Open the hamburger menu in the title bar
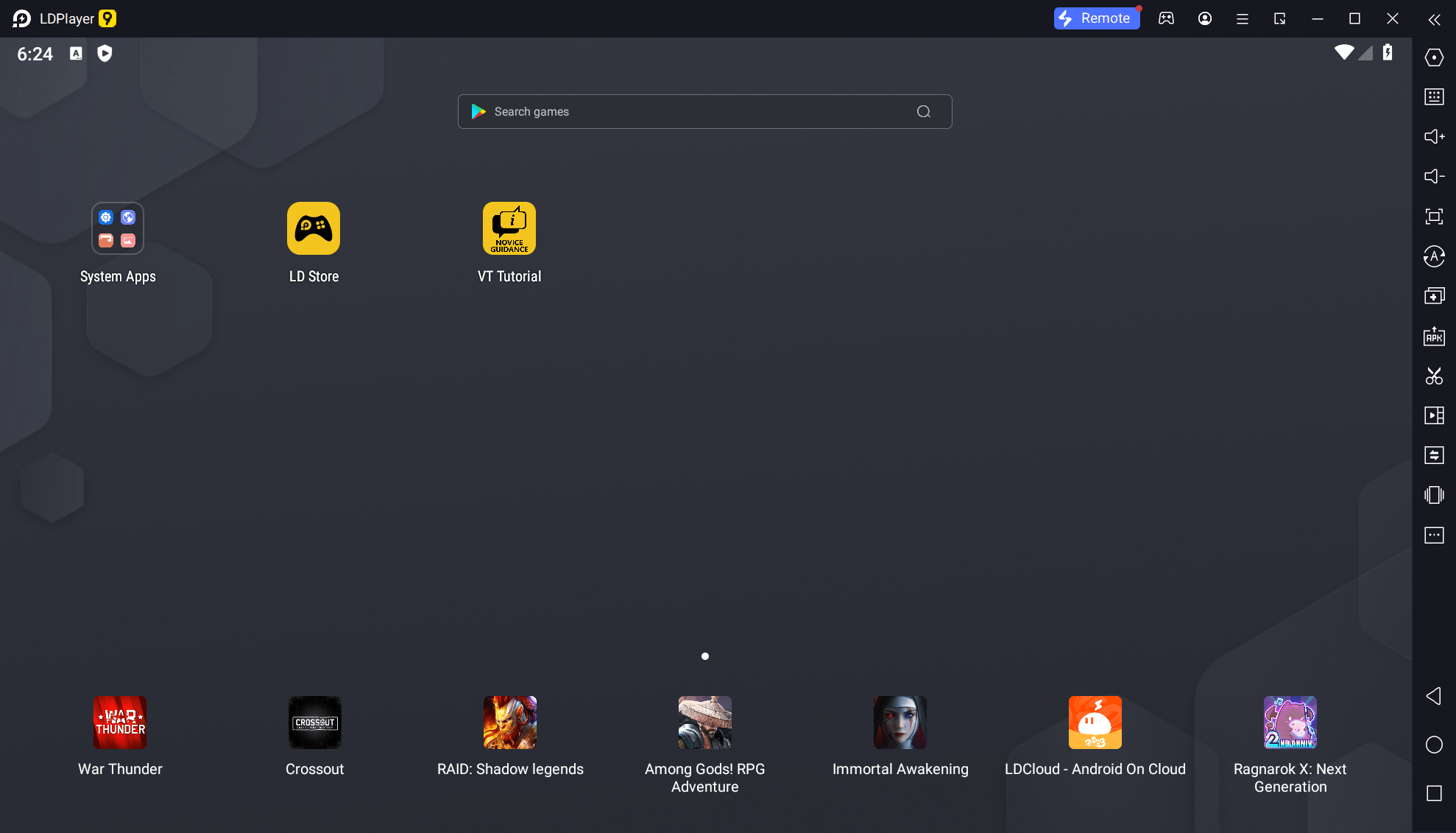This screenshot has width=1456, height=833. coord(1242,18)
